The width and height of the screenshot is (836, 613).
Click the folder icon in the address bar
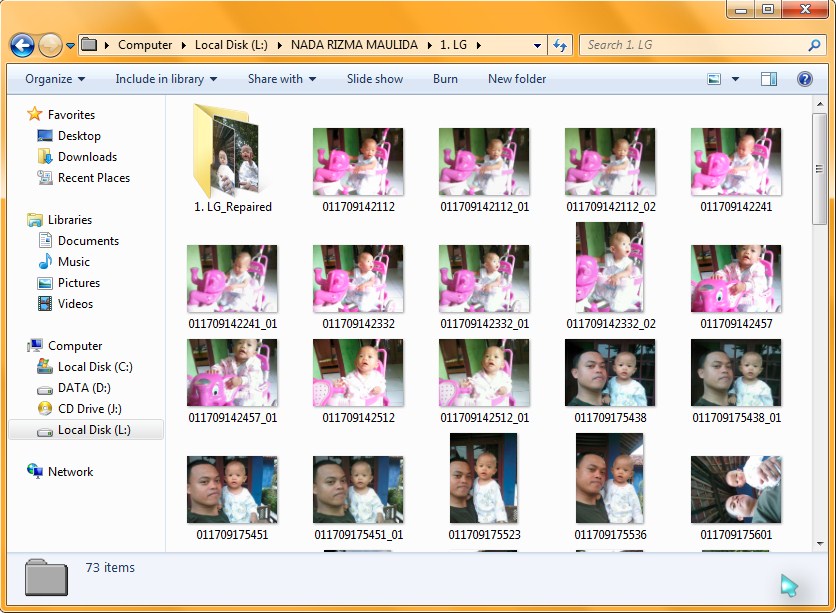[89, 45]
